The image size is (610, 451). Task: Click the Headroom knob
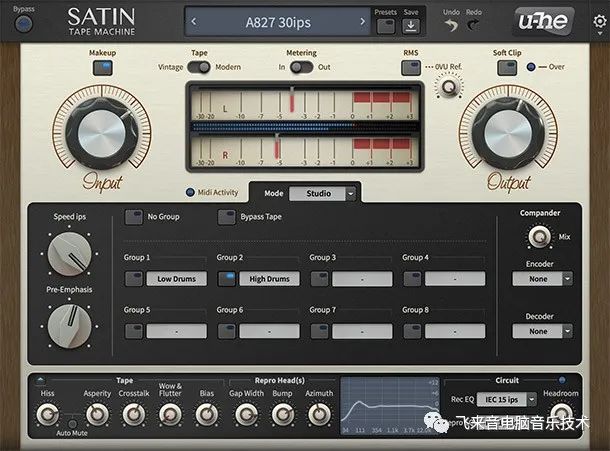[x=561, y=414]
